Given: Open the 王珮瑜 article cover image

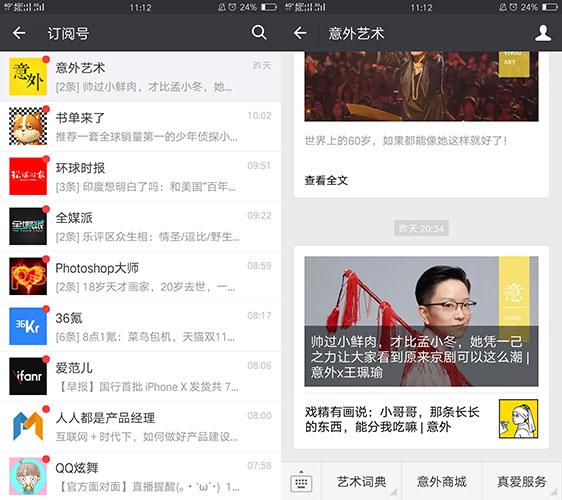Looking at the screenshot, I should [421, 321].
